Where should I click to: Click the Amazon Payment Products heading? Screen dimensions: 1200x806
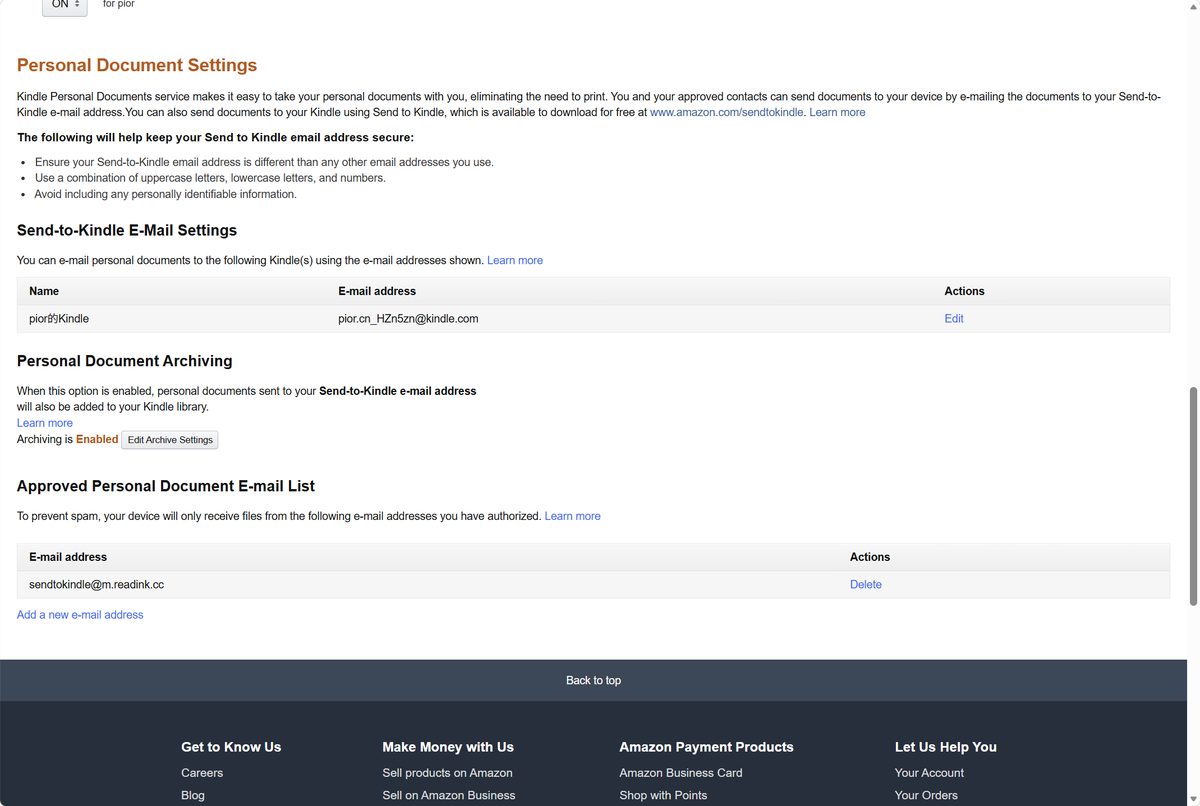706,747
